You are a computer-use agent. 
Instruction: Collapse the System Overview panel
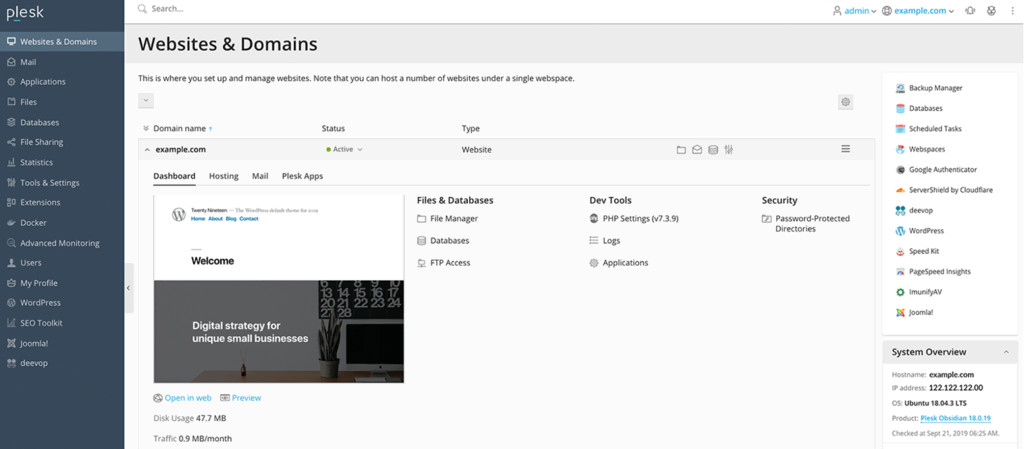tap(1006, 352)
